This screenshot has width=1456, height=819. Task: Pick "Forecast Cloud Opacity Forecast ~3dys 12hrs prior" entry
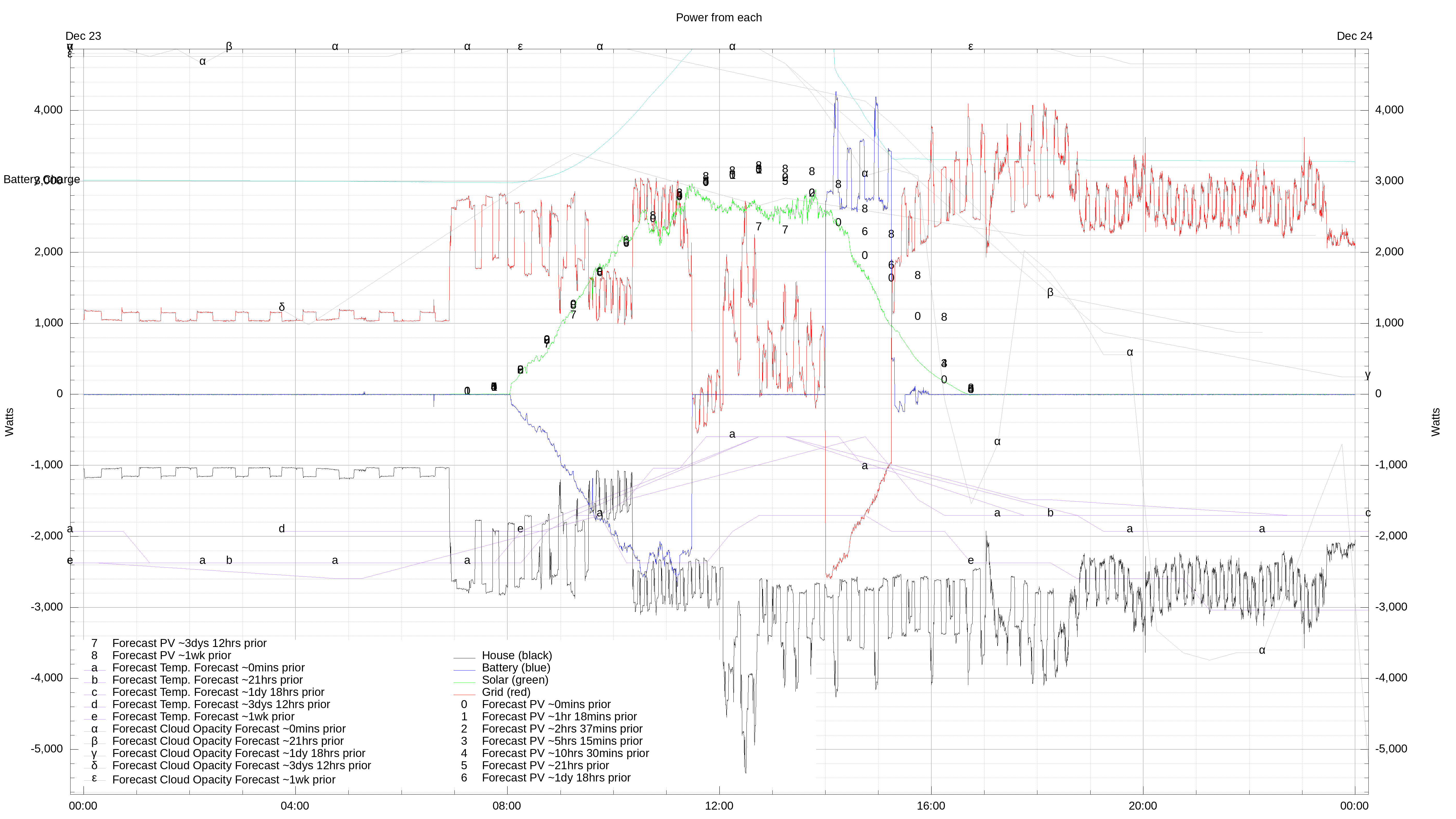[x=241, y=765]
